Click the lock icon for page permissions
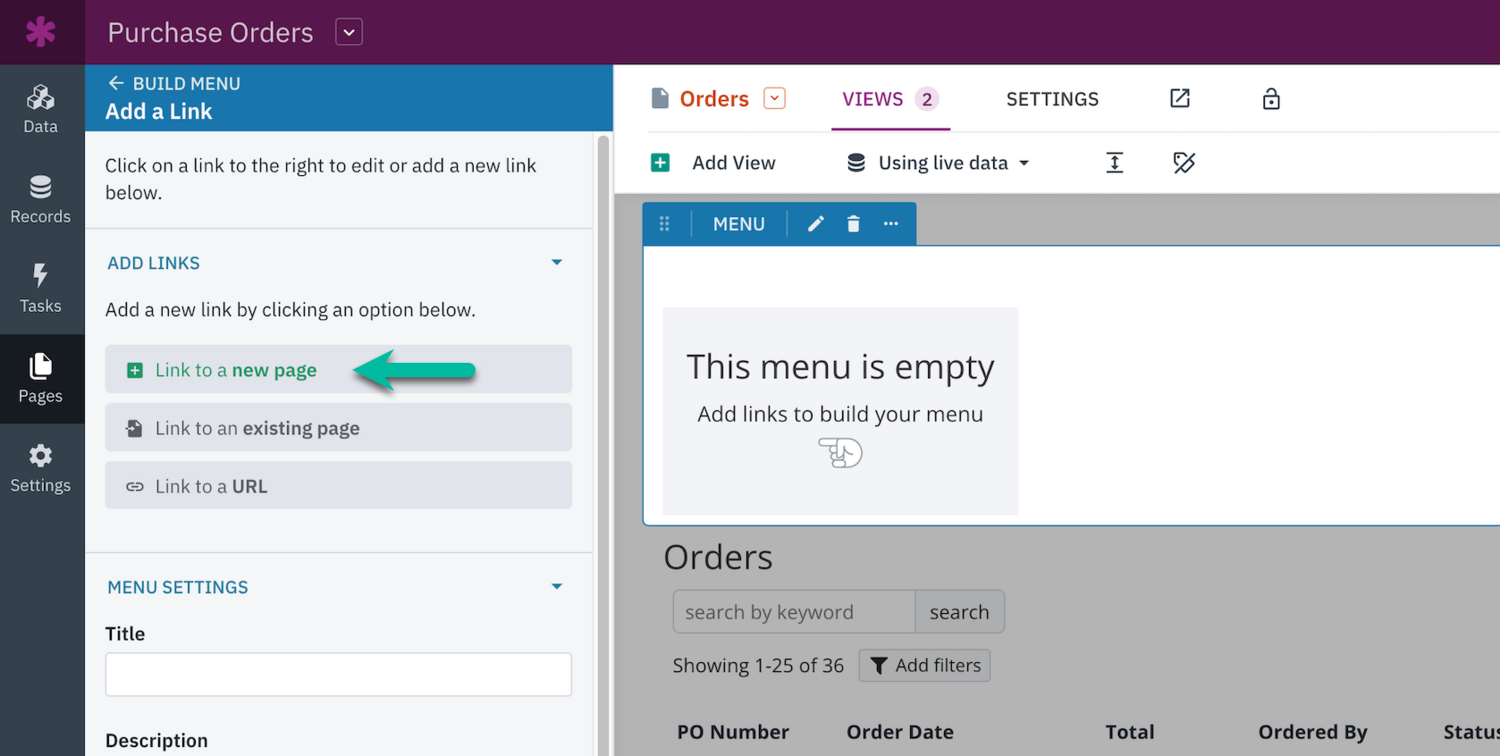This screenshot has height=756, width=1500. (x=1270, y=98)
